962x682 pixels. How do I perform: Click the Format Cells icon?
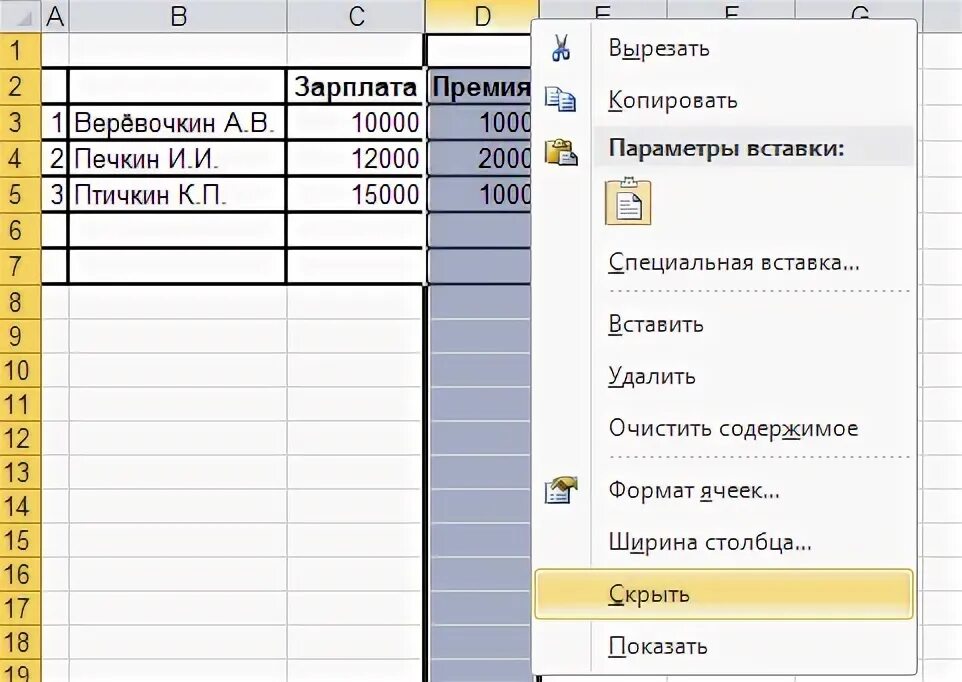(x=561, y=490)
